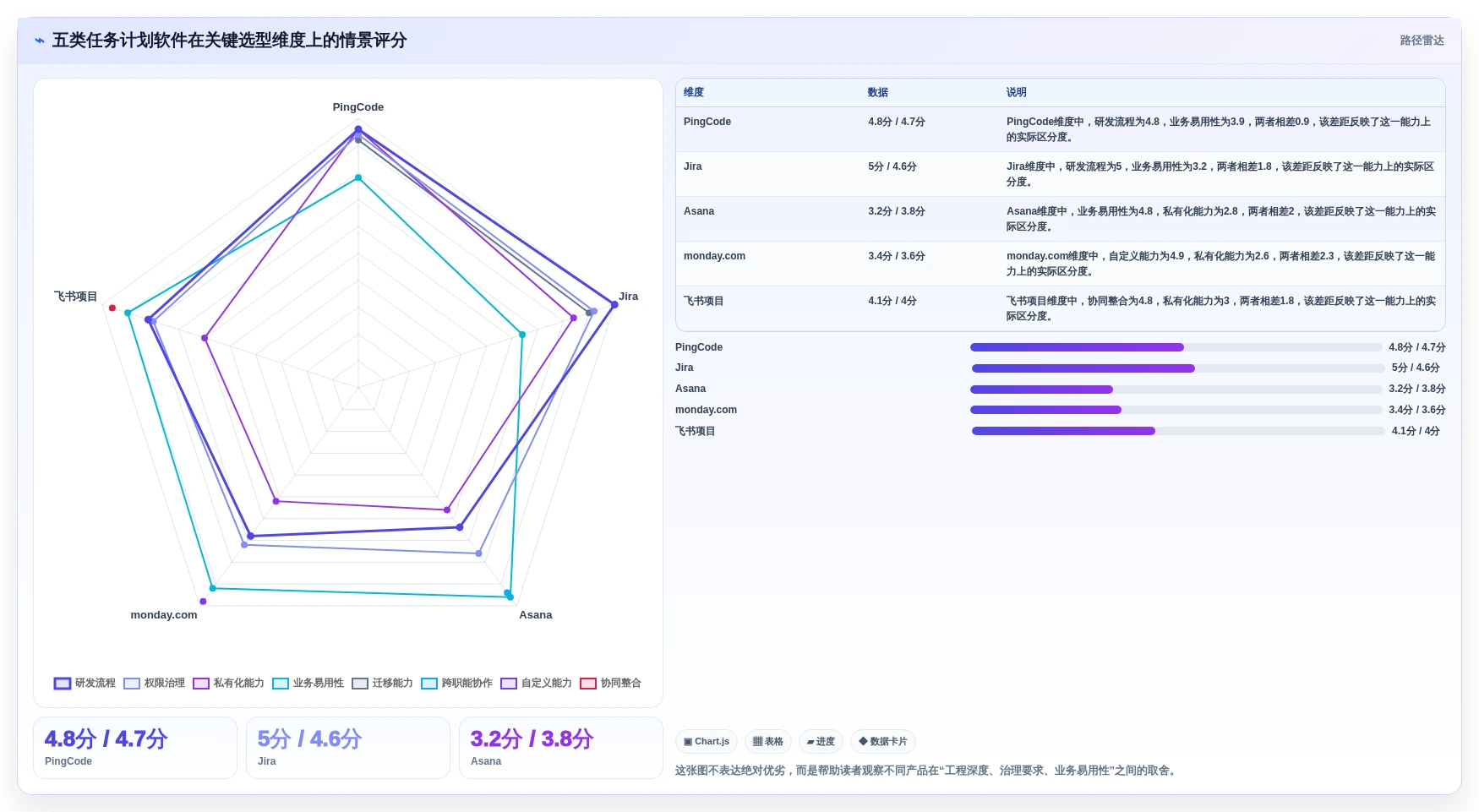
Task: Click the PingCode axis label on radar
Action: tap(358, 107)
